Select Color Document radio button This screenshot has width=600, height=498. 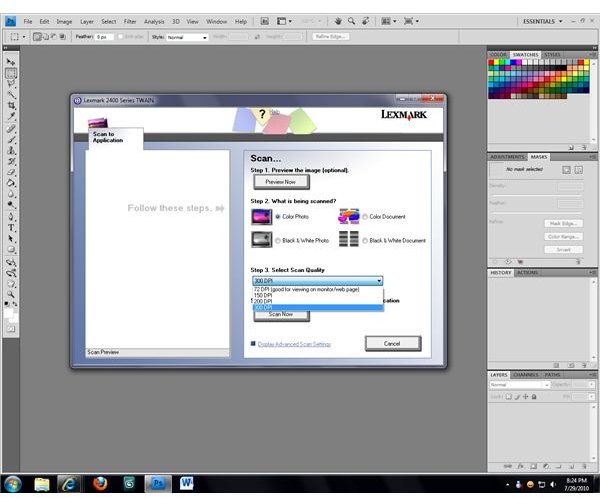pyautogui.click(x=365, y=217)
